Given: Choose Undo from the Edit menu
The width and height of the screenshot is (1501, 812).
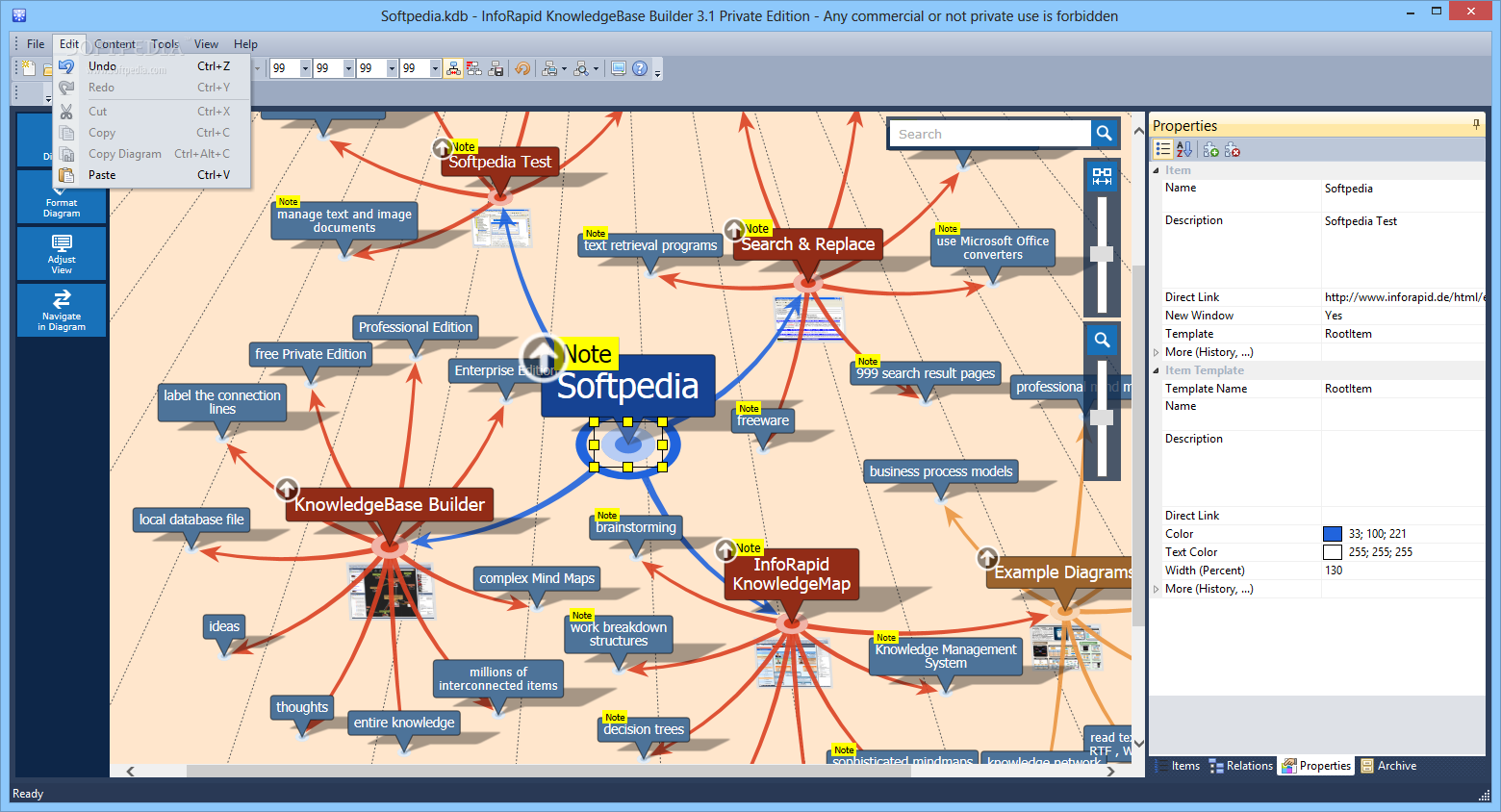Looking at the screenshot, I should point(153,66).
